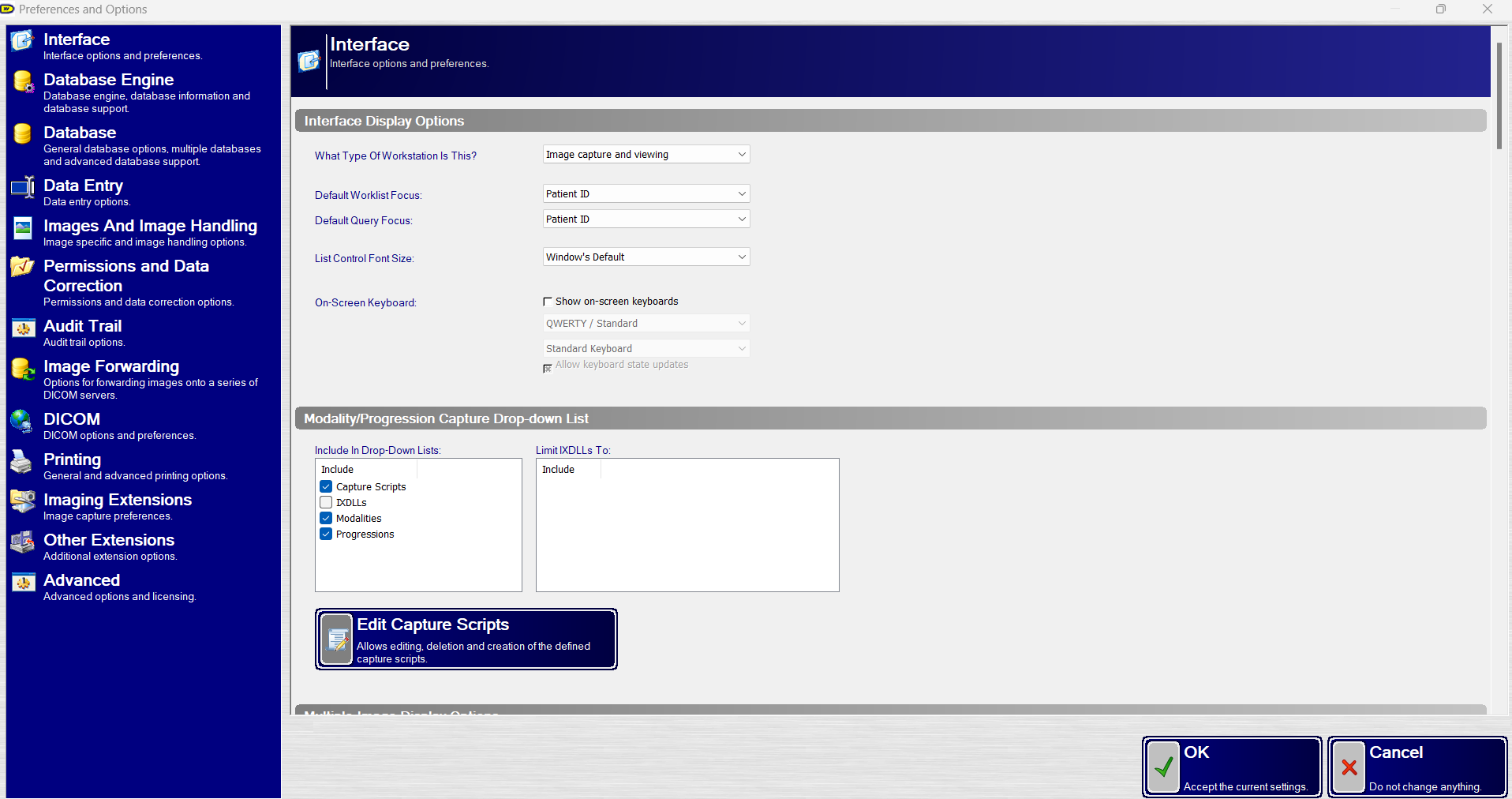The image size is (1512, 799).
Task: Click the Interface sidebar icon
Action: [23, 40]
